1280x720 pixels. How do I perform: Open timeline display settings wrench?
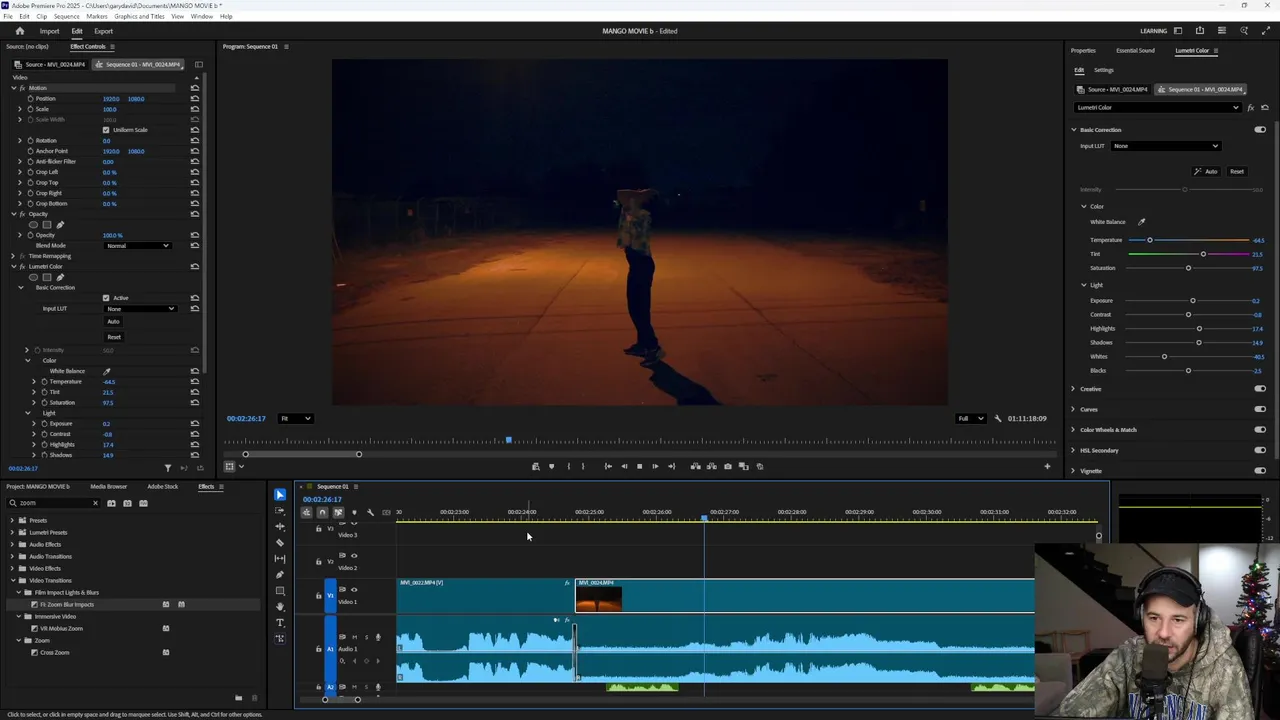pos(370,512)
